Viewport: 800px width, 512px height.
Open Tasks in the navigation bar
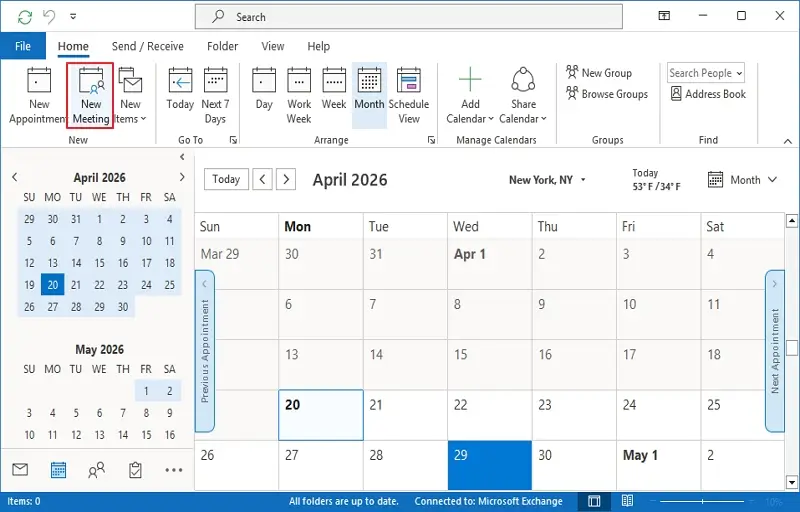pyautogui.click(x=135, y=470)
